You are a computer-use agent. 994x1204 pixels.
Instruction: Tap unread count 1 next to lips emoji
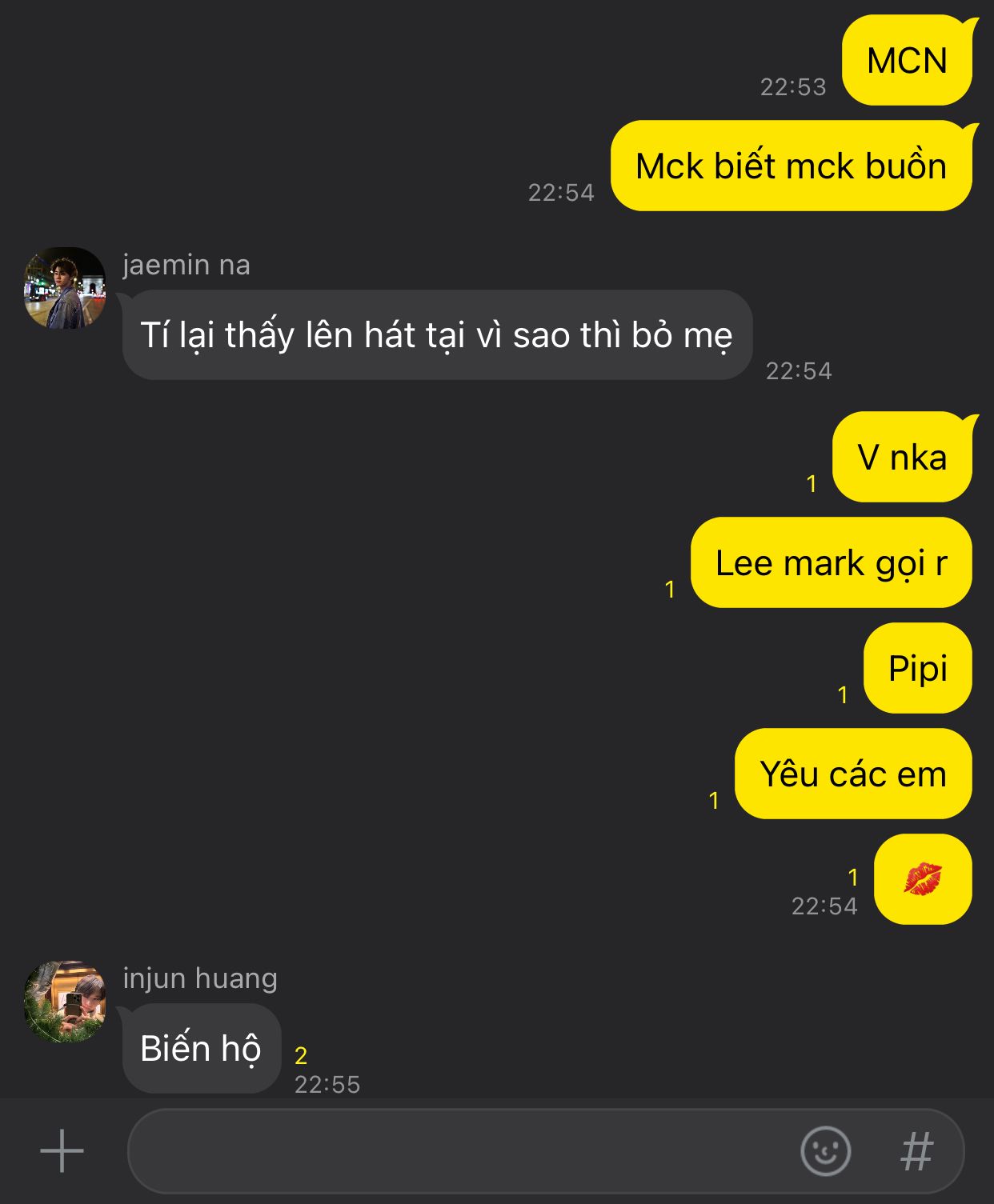853,878
